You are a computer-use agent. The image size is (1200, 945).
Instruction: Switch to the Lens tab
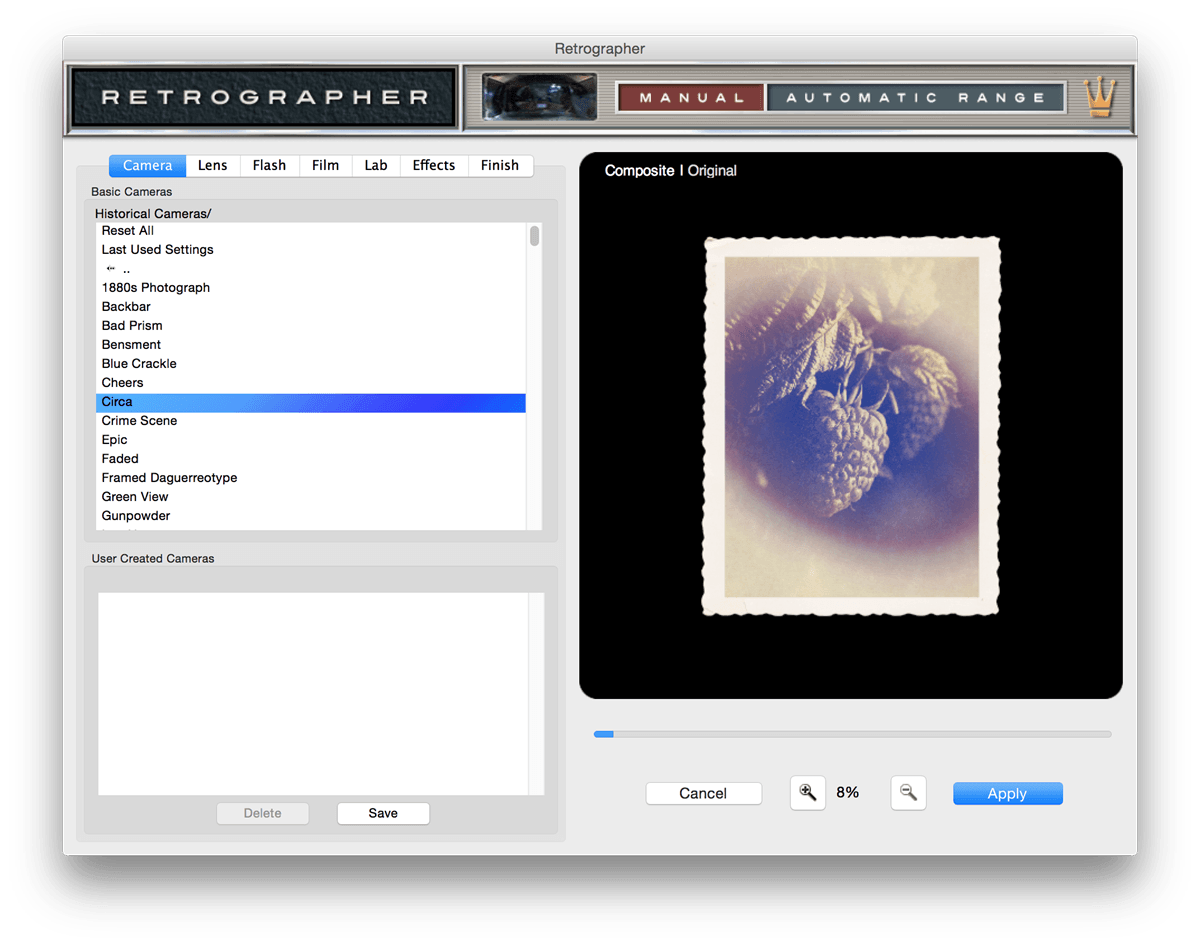coord(212,165)
